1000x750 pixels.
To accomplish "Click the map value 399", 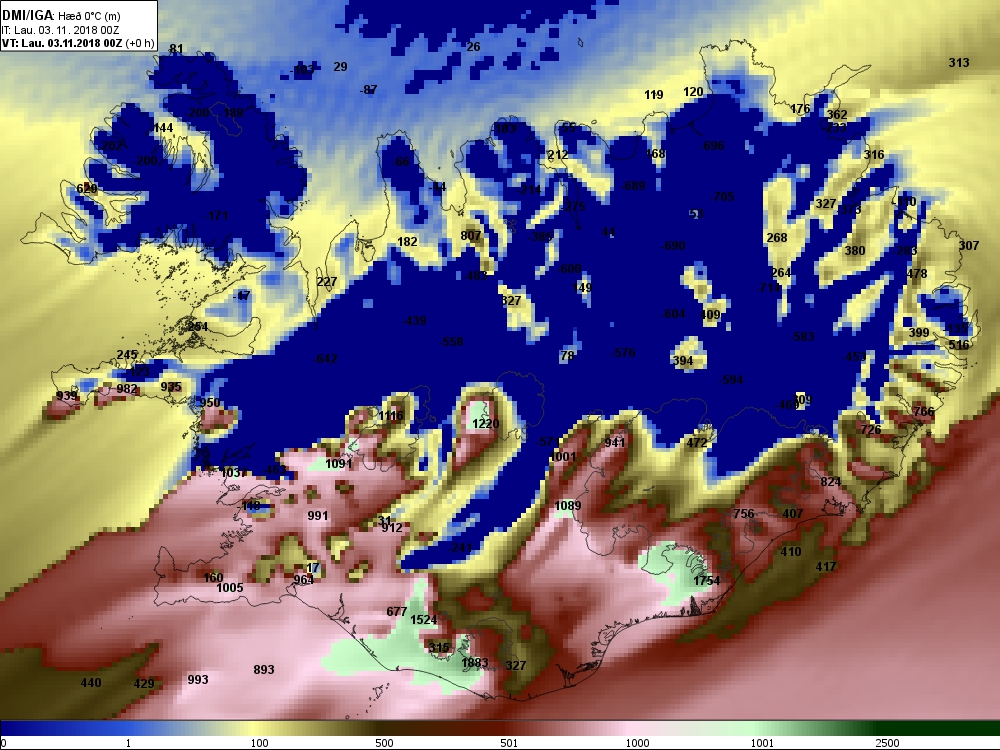I will (x=918, y=332).
